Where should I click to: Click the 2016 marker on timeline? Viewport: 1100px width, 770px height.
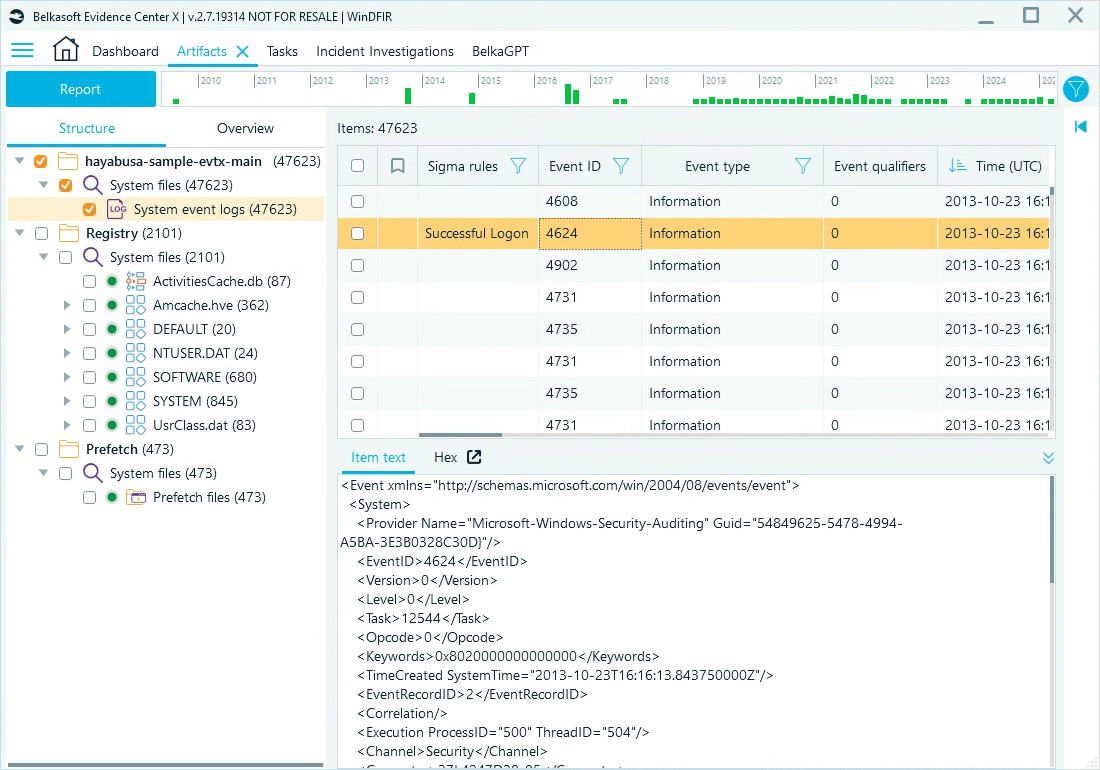pyautogui.click(x=546, y=81)
